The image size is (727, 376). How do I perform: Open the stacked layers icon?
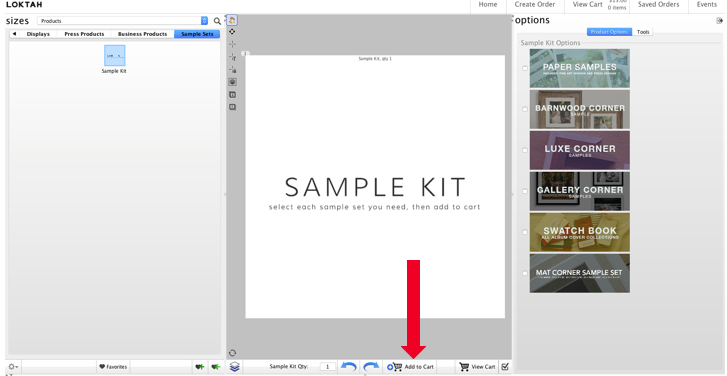pos(235,367)
